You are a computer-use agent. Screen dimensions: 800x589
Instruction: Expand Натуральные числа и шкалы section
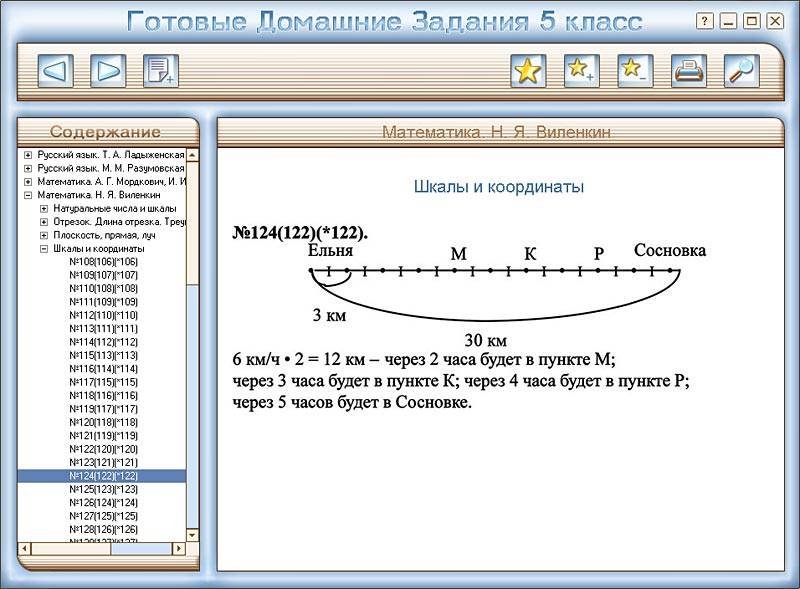click(x=44, y=209)
